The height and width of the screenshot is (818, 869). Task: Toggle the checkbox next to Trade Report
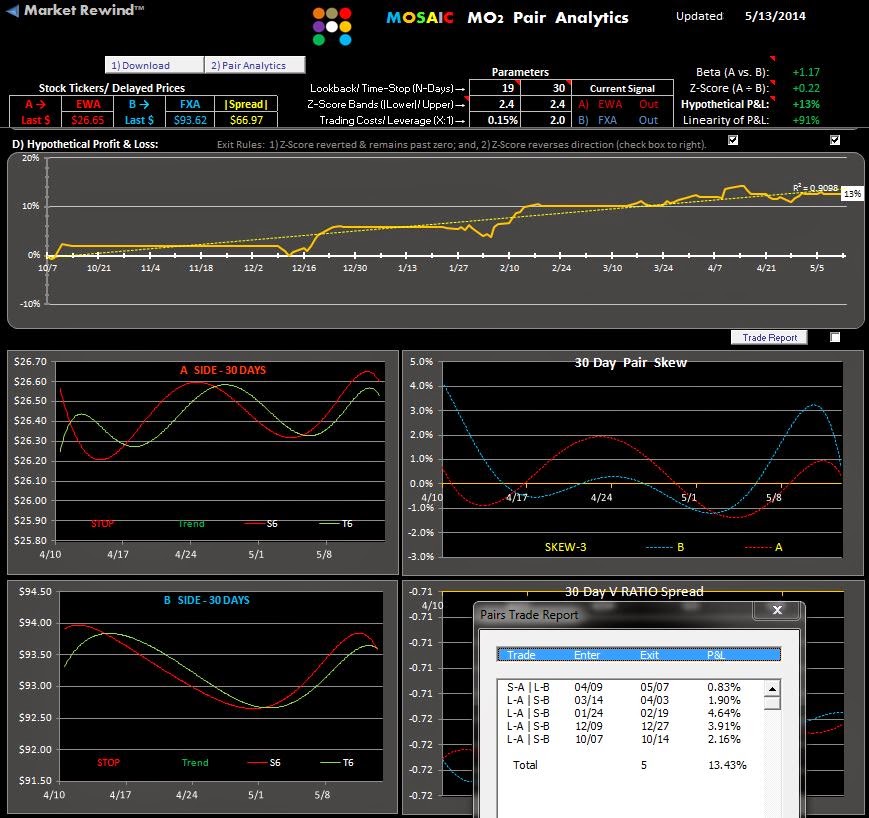835,337
